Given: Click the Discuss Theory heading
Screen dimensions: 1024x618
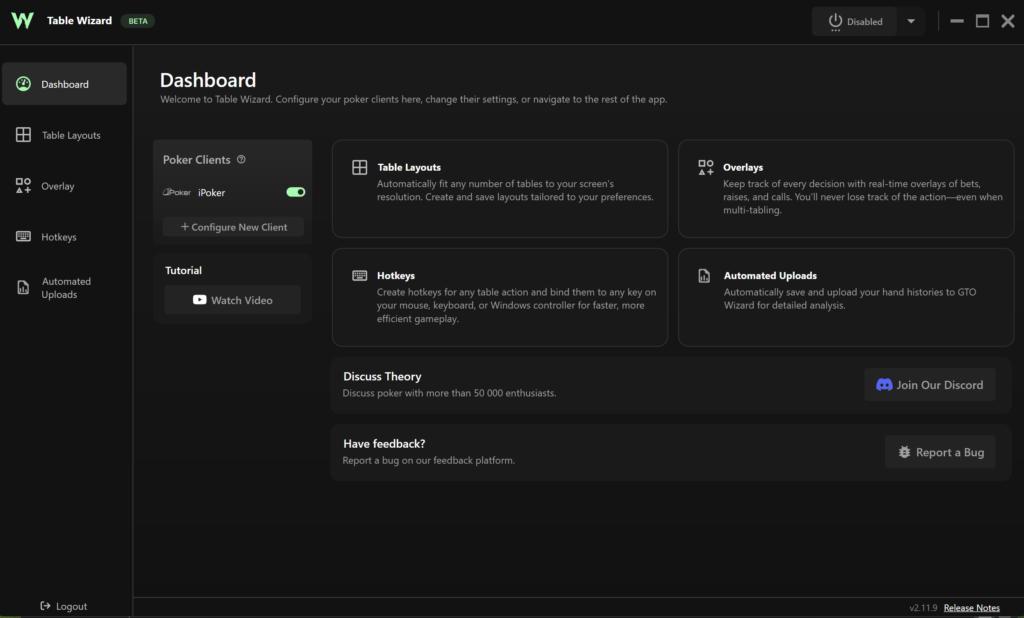Looking at the screenshot, I should (382, 376).
